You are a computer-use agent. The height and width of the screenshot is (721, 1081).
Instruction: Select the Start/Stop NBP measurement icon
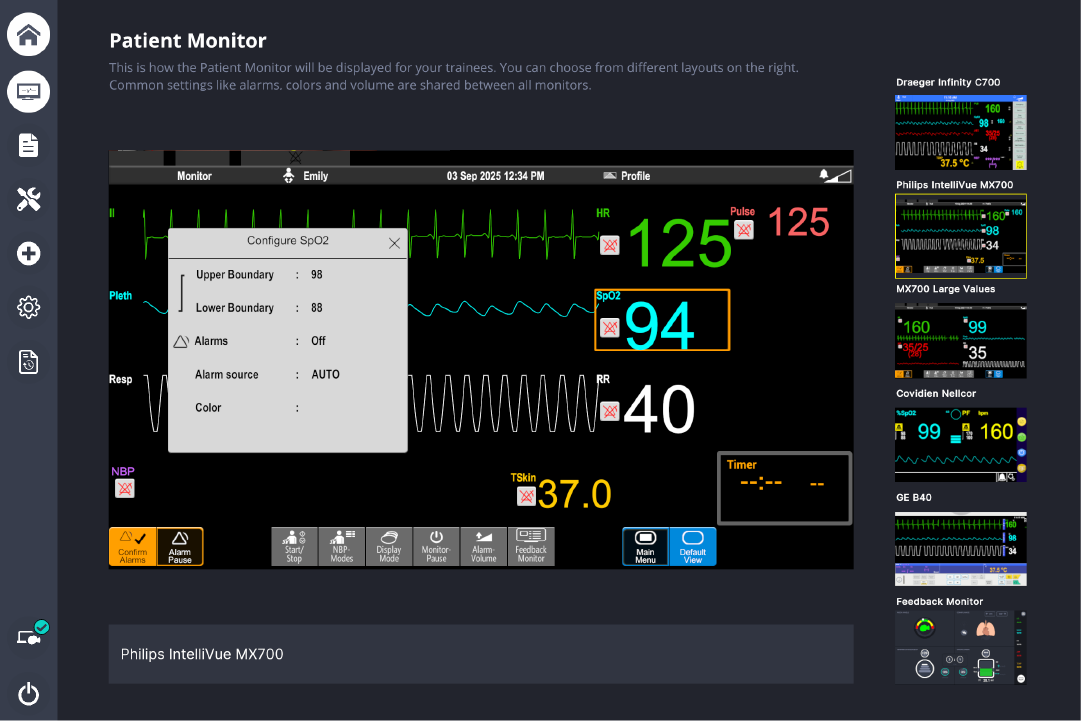[294, 546]
